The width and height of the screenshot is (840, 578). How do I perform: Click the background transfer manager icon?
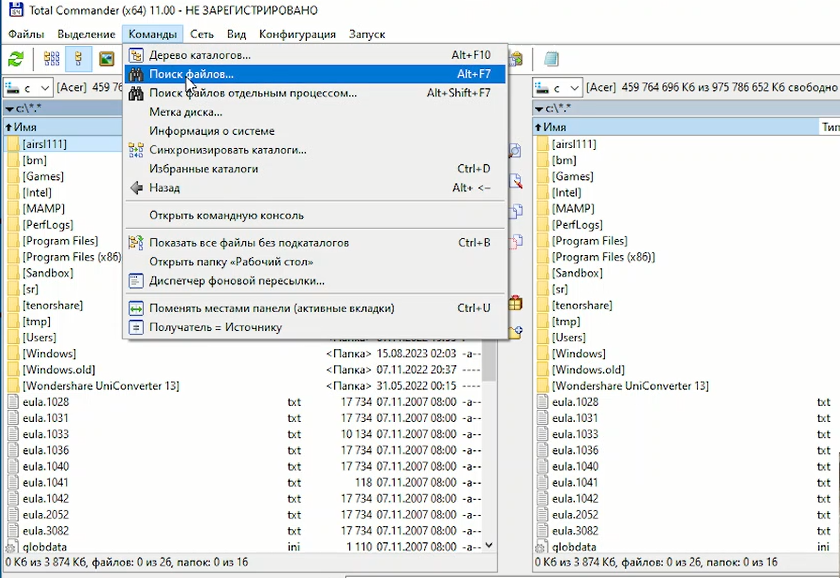136,281
